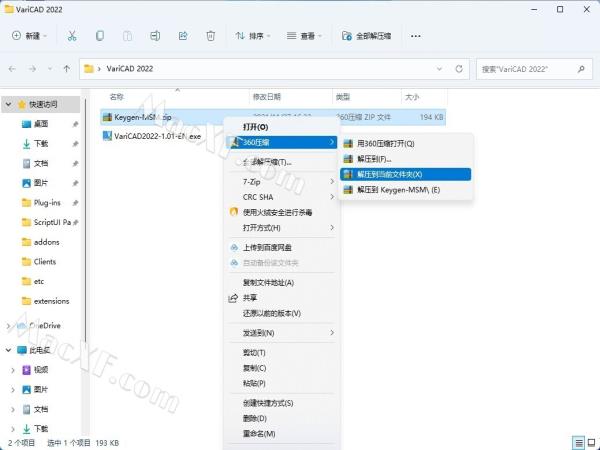Go back with the left arrow

coord(12,69)
